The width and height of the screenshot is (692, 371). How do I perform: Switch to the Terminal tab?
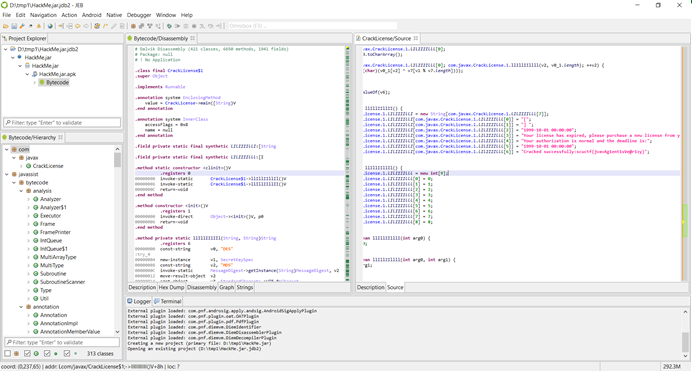coord(168,301)
